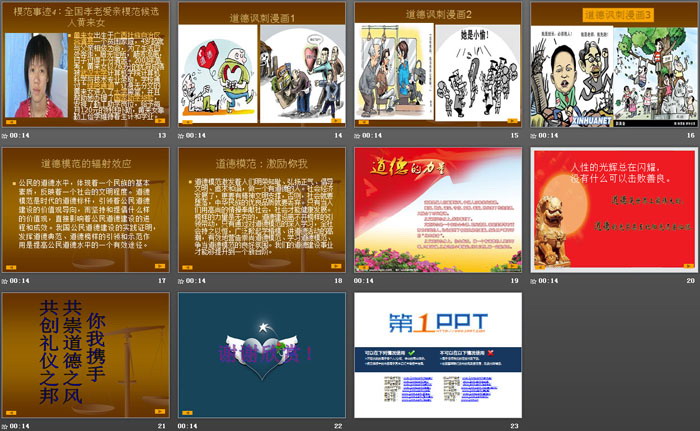
Task: Click the transition star icon under slide 16
Action: click(x=533, y=135)
